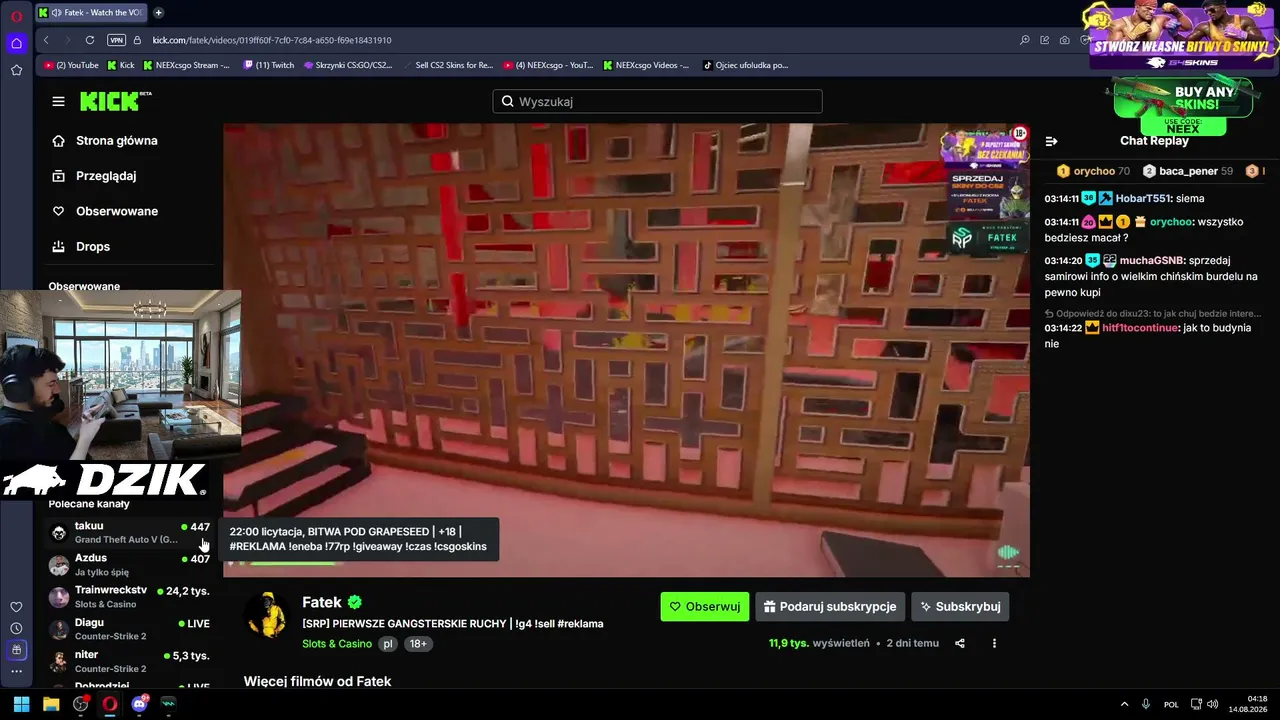Open the Ojciec ufoludka TikTok bookmark
The height and width of the screenshot is (720, 1280).
point(745,65)
